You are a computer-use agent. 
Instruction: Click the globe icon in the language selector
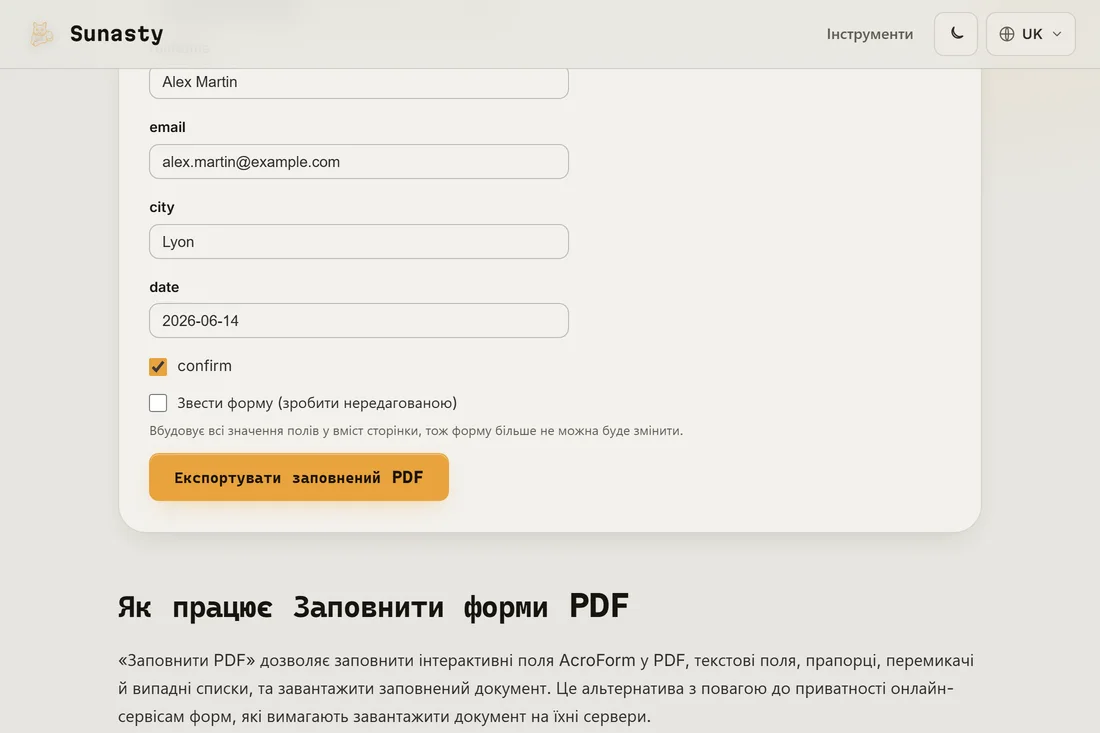coord(1007,34)
